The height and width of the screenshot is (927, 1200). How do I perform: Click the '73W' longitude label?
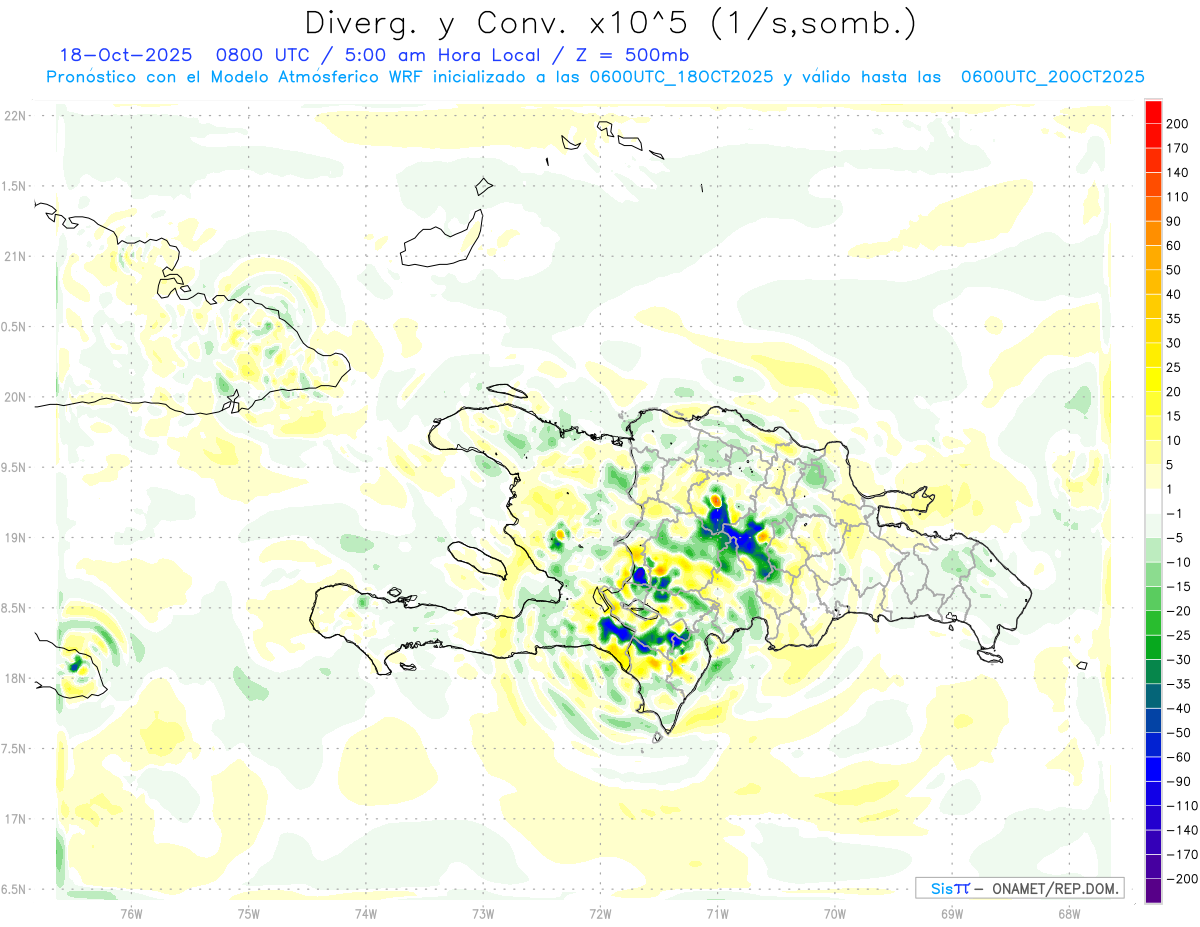[x=483, y=913]
